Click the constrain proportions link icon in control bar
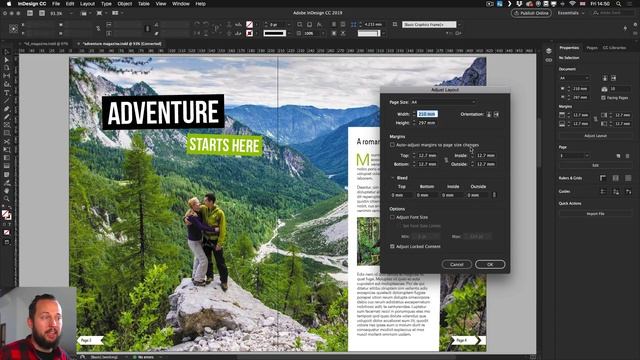The height and width of the screenshot is (360, 640). click(x=98, y=29)
